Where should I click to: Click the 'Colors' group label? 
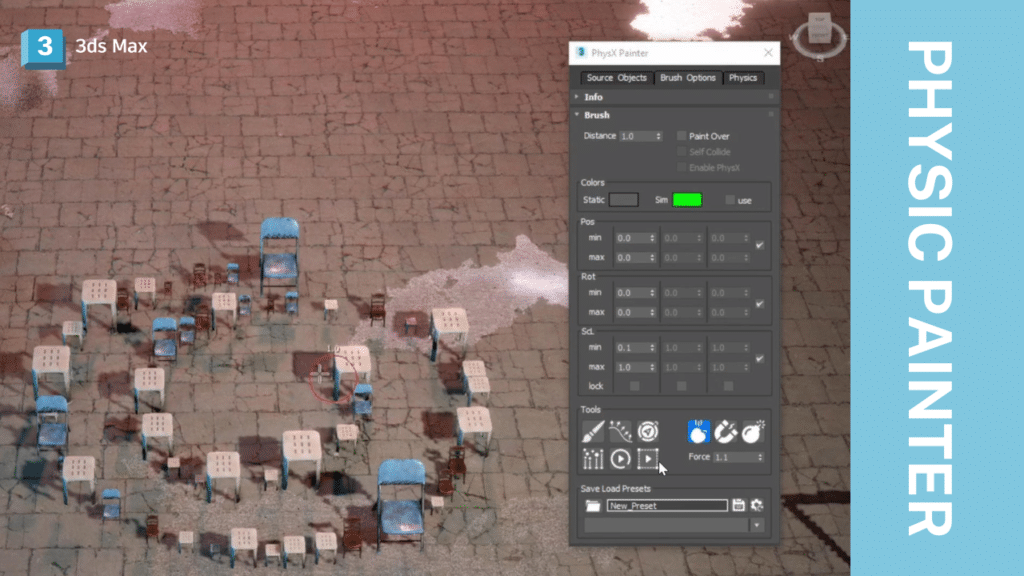593,183
